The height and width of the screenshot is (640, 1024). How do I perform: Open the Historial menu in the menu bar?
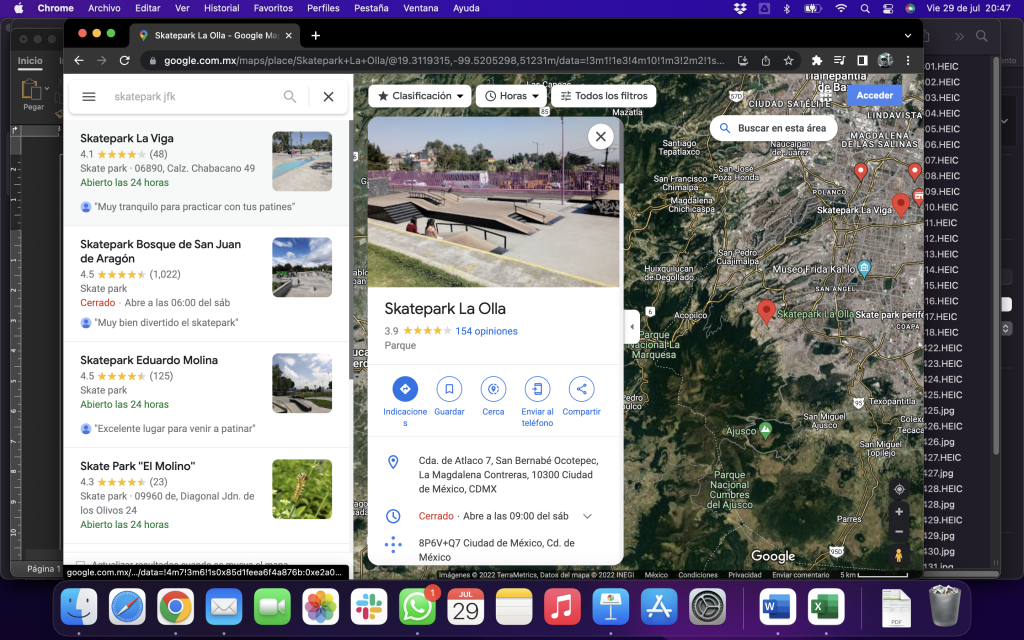tap(221, 8)
